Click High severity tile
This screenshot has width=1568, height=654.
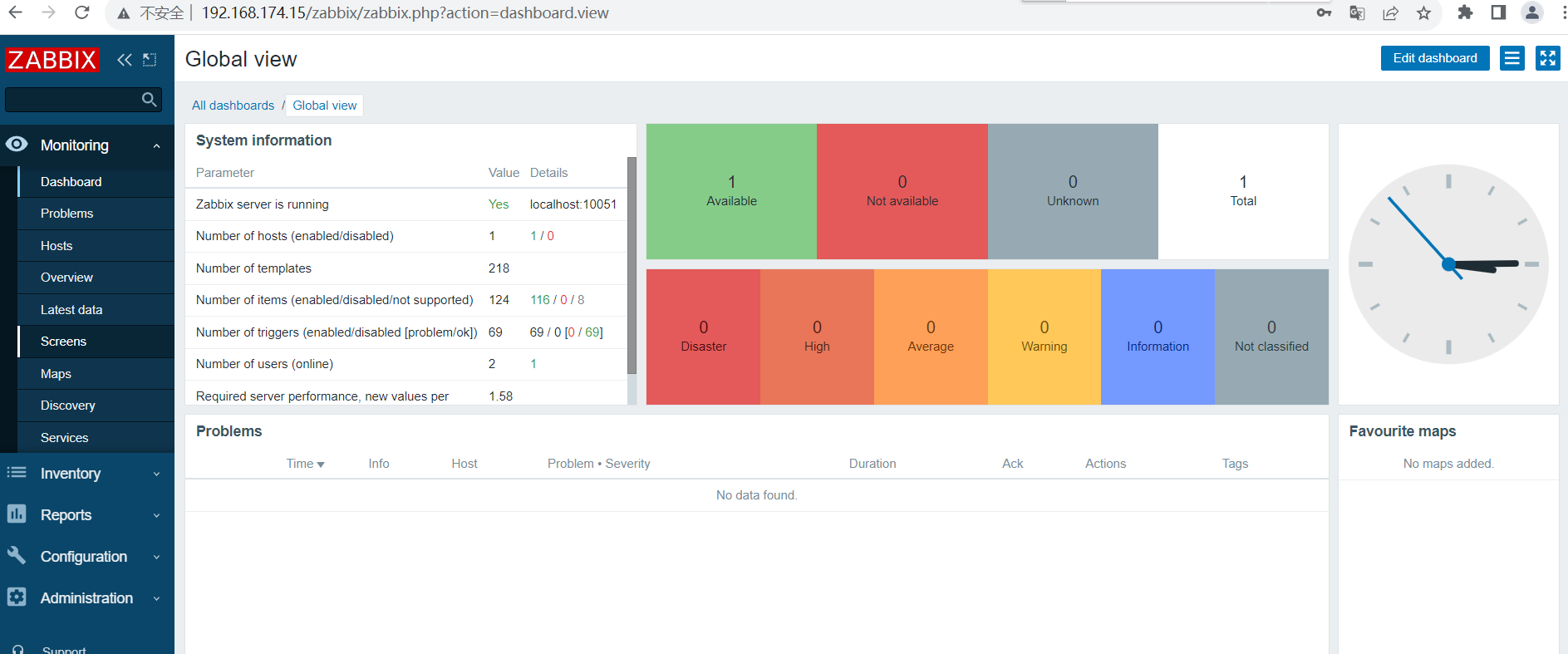pos(817,337)
